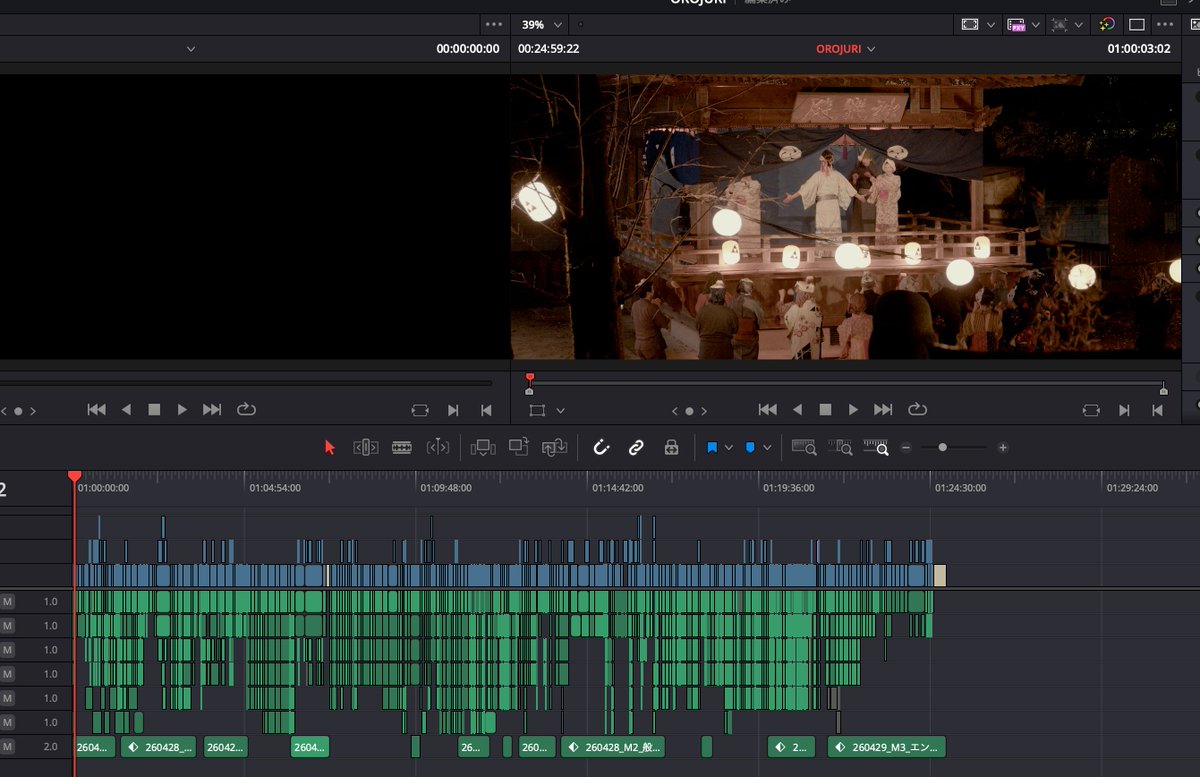Play the source viewer forward
Screen dimensions: 1200x777
click(182, 410)
